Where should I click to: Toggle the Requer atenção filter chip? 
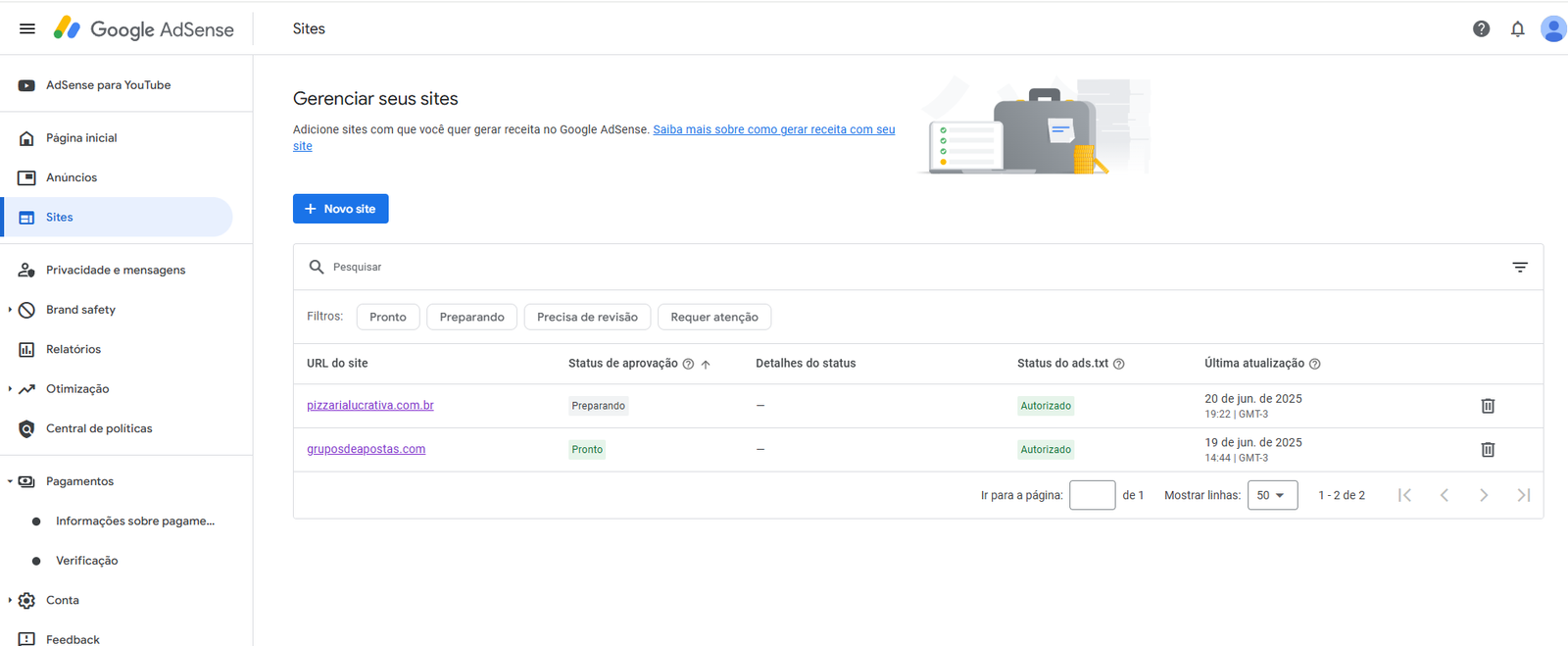click(714, 317)
